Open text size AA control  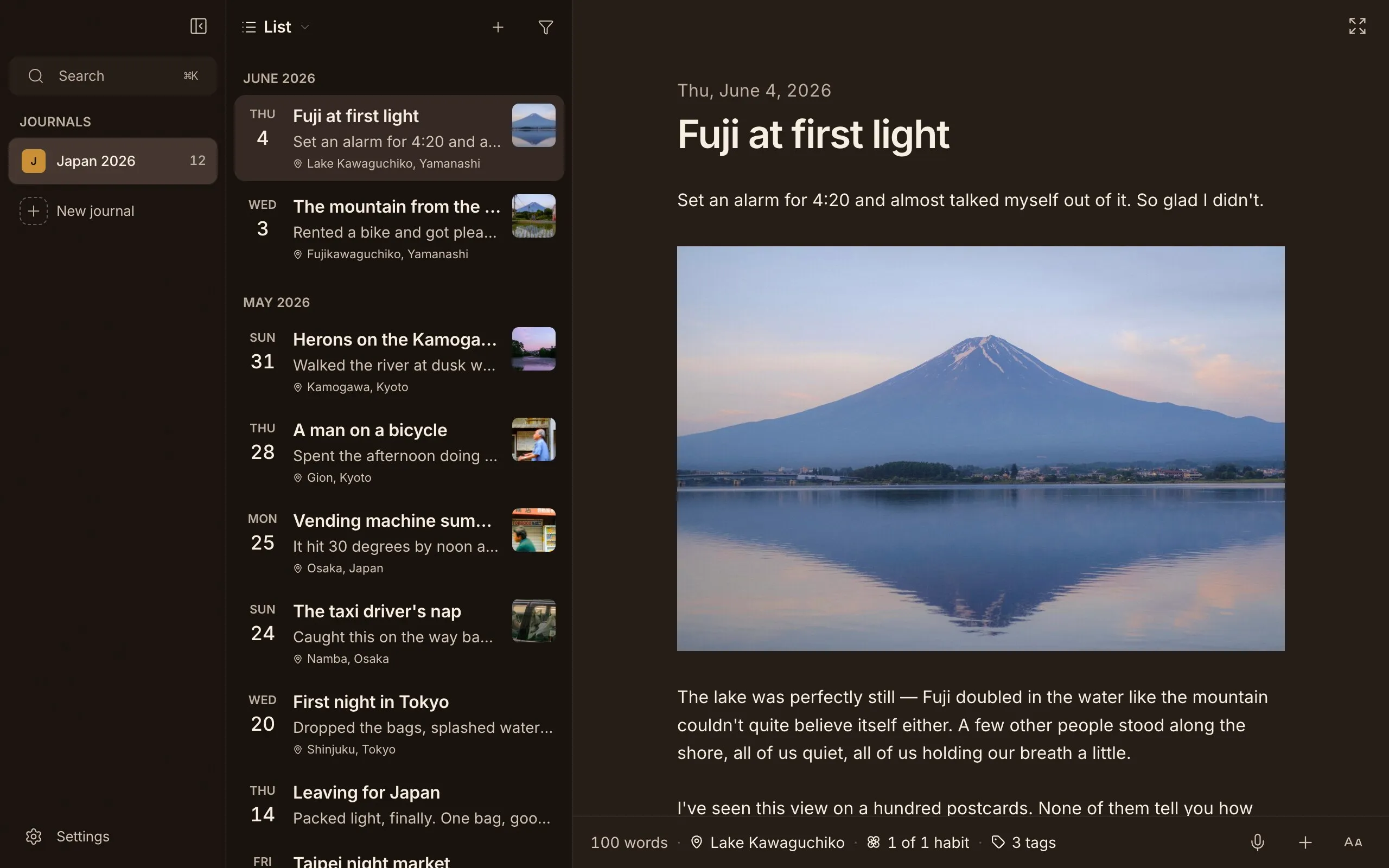click(x=1353, y=842)
